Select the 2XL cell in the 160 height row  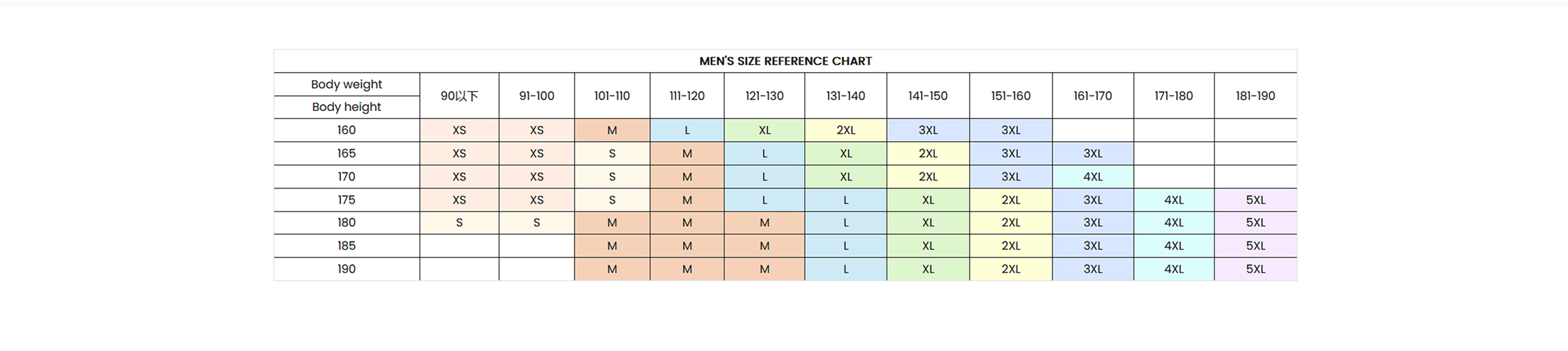coord(845,130)
